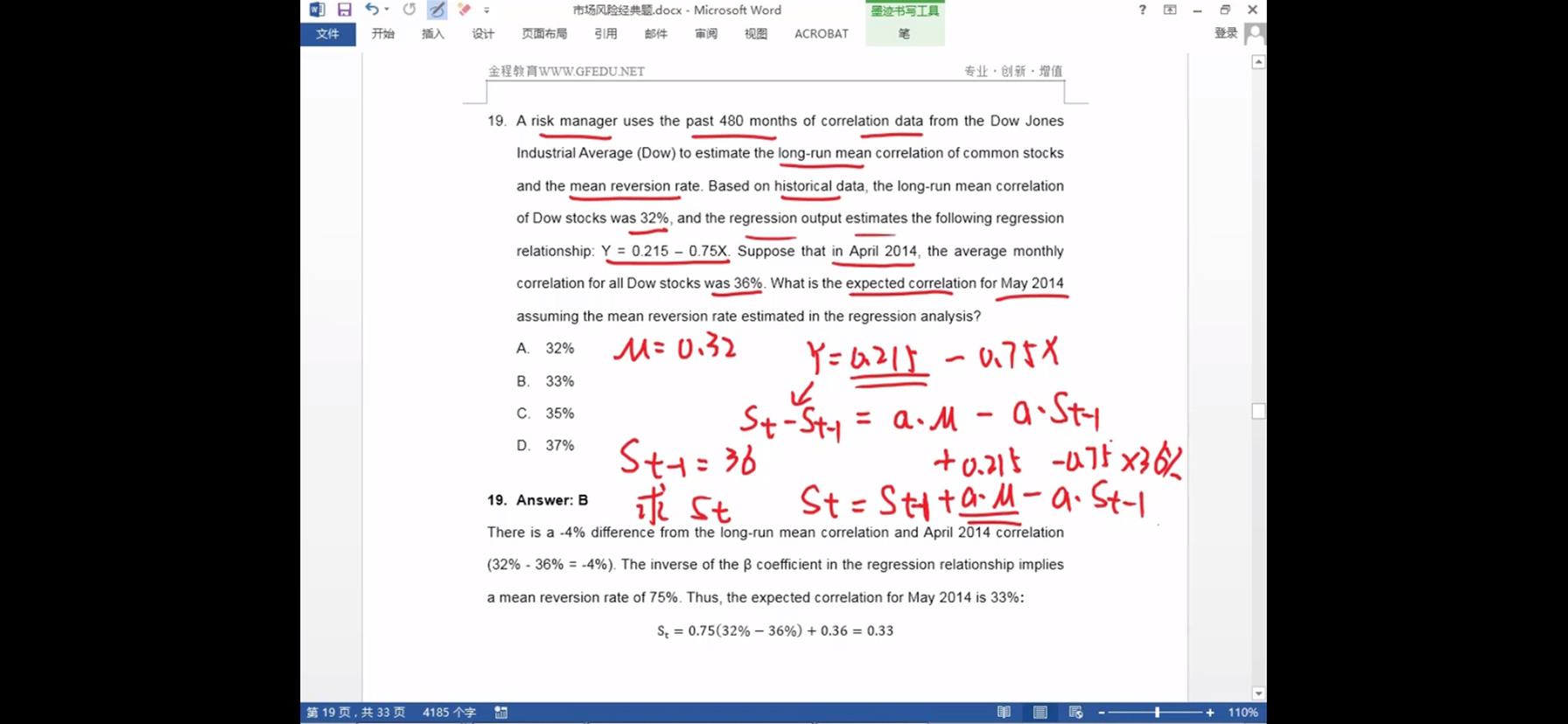Click the text 'B. 33%' answer option
The width and height of the screenshot is (1568, 724).
click(x=545, y=381)
